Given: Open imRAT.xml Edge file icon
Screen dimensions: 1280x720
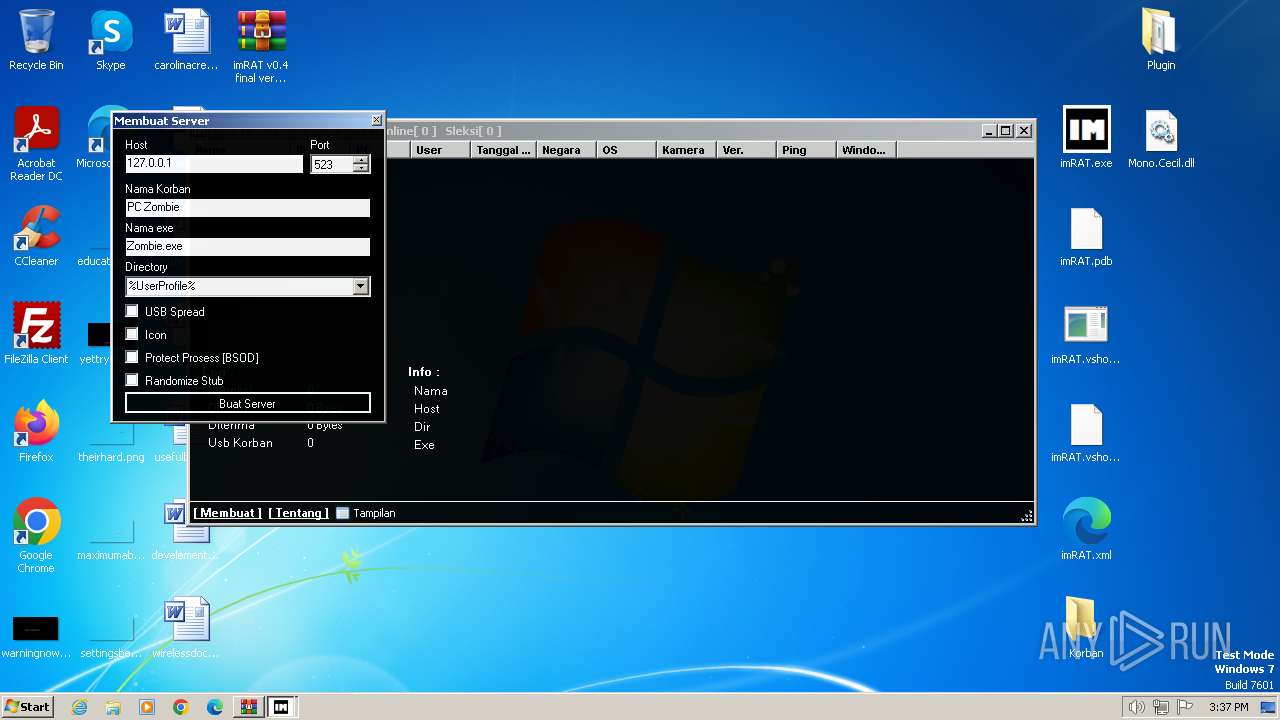Looking at the screenshot, I should pos(1086,530).
